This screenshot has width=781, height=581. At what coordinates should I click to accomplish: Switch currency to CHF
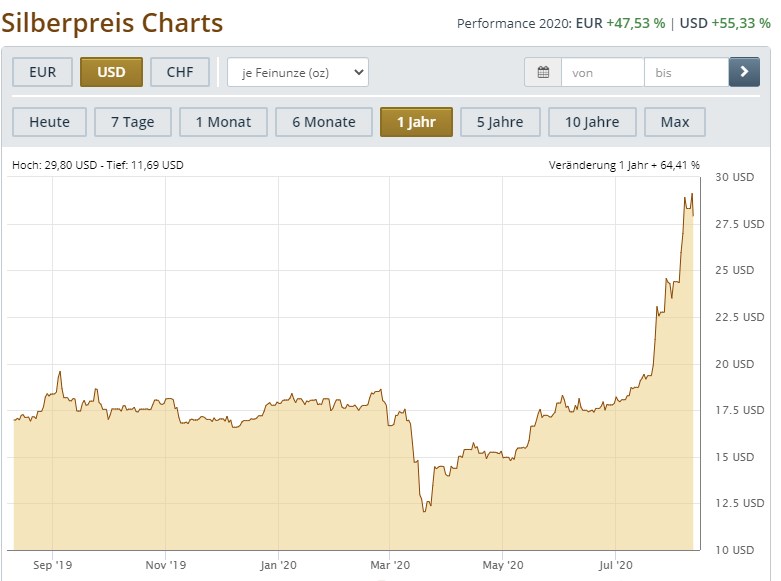(x=180, y=72)
